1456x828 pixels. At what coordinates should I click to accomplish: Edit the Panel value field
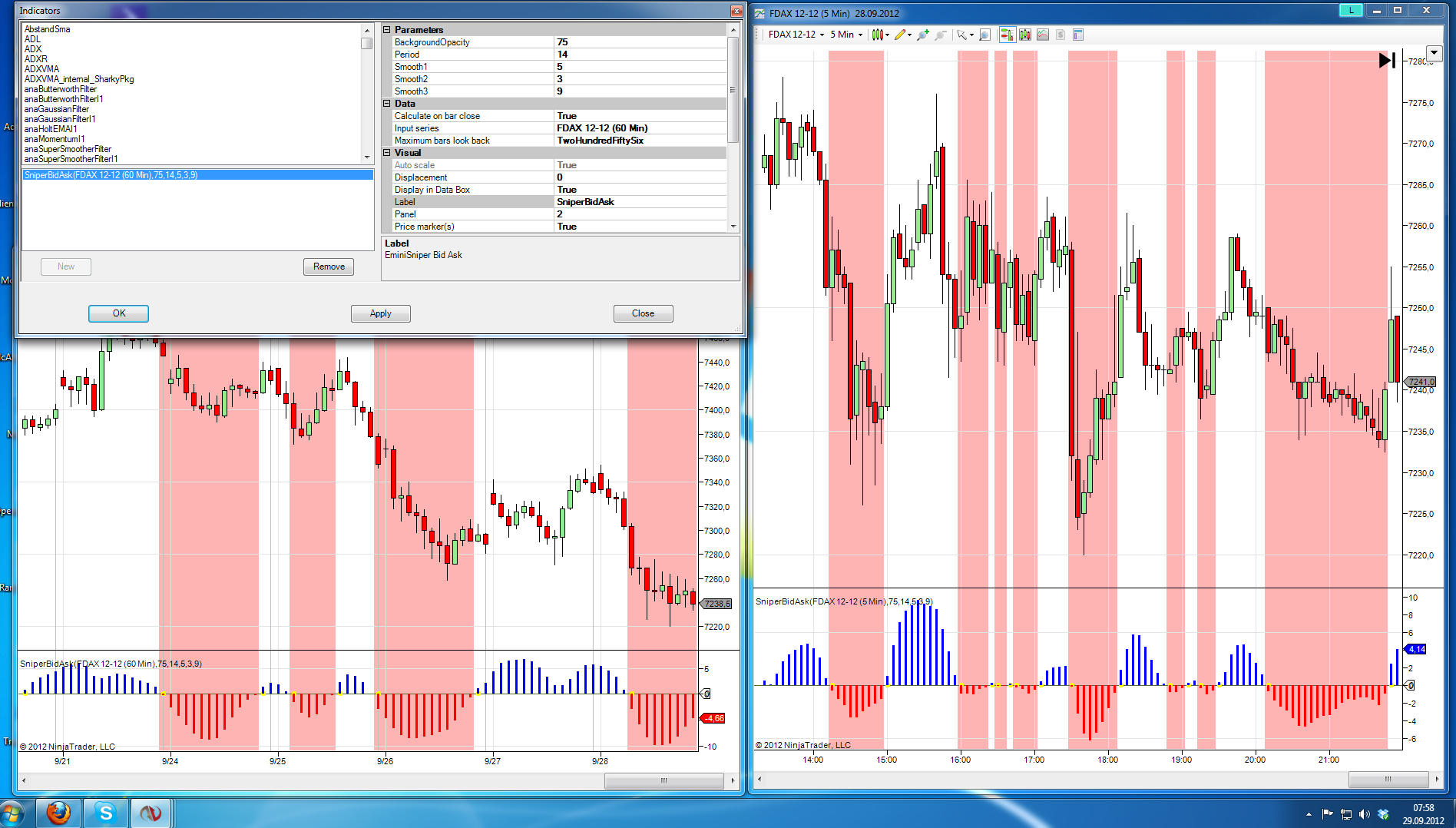pyautogui.click(x=640, y=214)
